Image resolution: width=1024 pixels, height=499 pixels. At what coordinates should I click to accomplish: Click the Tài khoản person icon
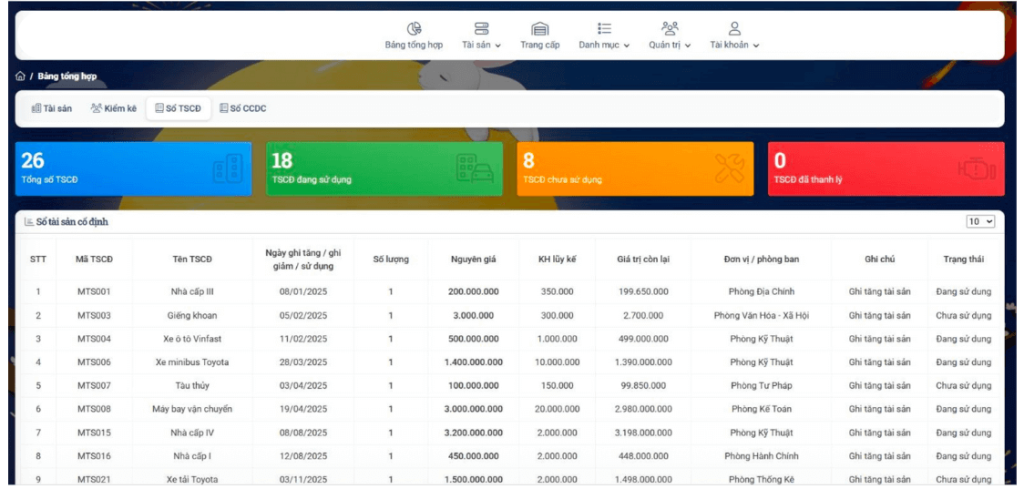pos(735,28)
